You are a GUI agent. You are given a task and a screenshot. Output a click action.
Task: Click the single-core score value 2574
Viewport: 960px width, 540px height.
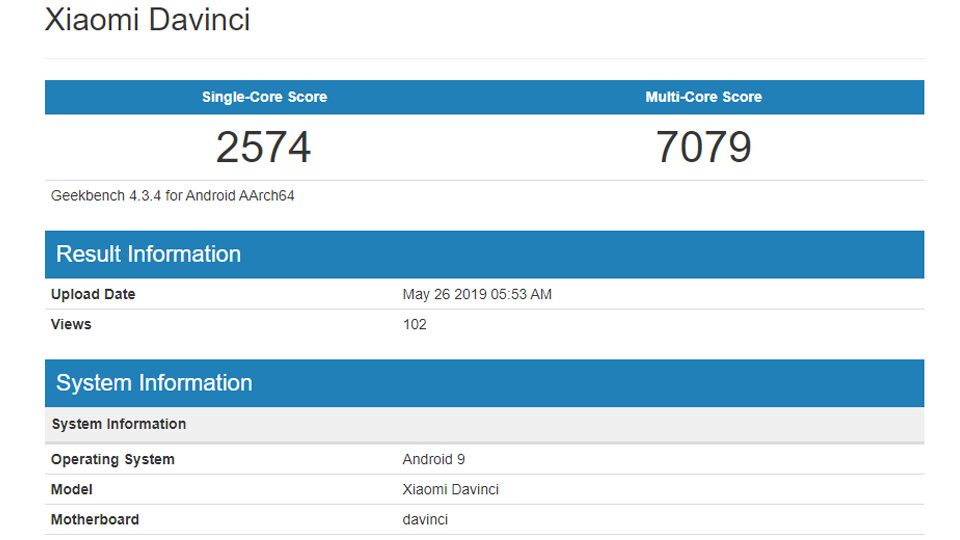[x=263, y=147]
